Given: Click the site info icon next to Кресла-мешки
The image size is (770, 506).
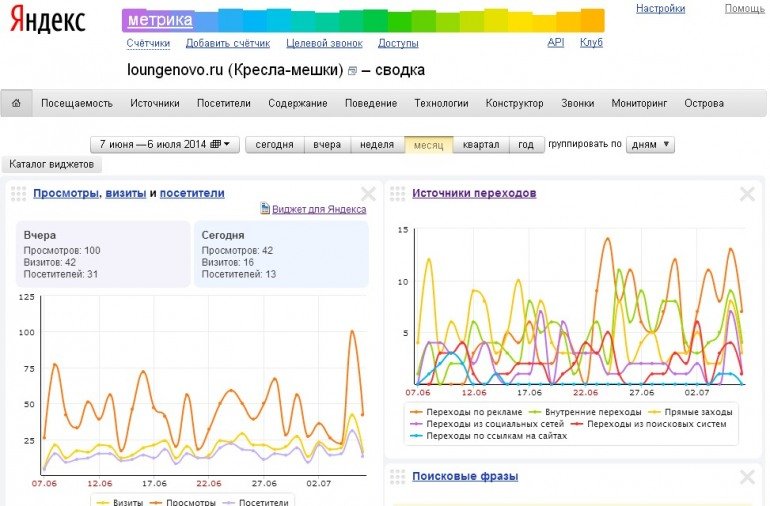Looking at the screenshot, I should (351, 71).
